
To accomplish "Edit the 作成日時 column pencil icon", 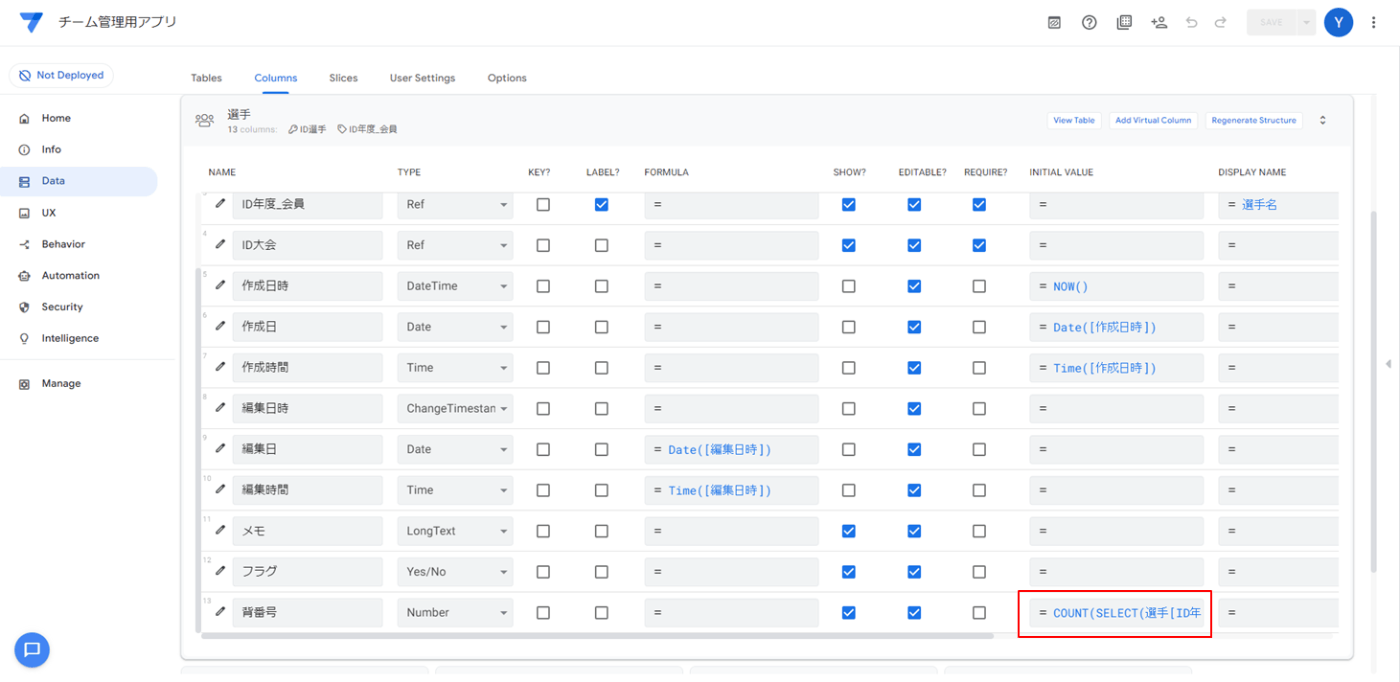I will click(x=220, y=285).
